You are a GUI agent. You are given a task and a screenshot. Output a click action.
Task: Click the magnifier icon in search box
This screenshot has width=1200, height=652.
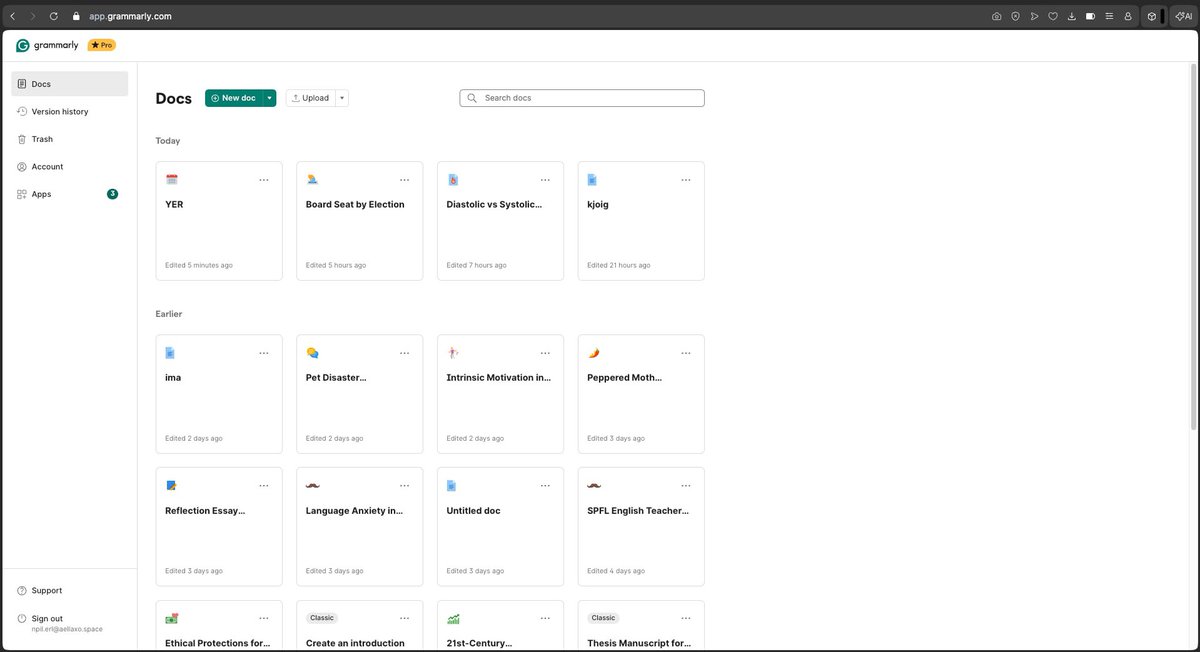[x=472, y=98]
